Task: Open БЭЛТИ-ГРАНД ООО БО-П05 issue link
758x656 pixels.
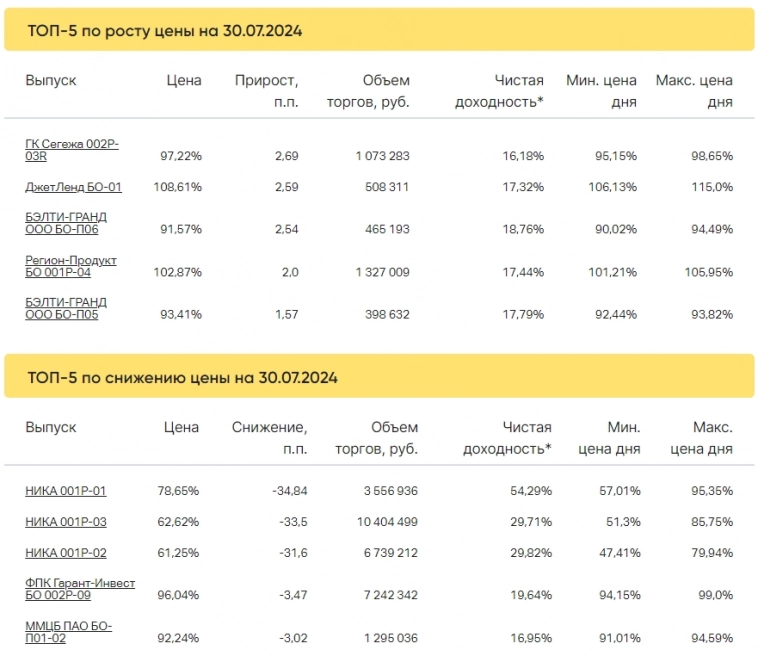Action: 66,308
